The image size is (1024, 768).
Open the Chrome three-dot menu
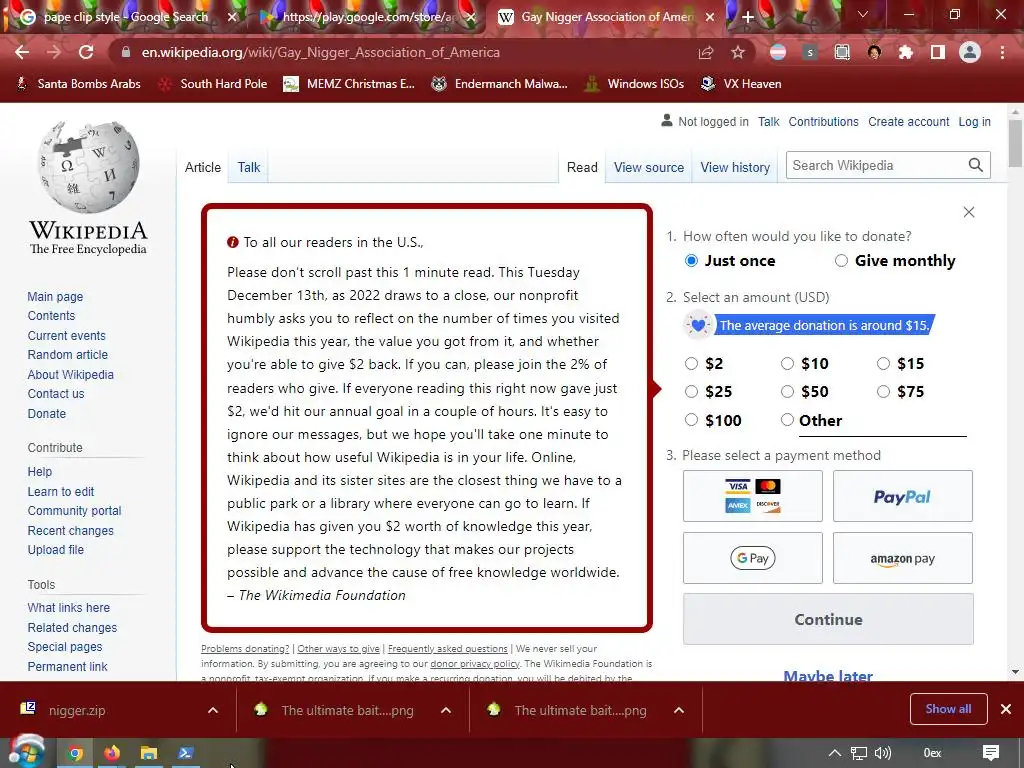pyautogui.click(x=1002, y=52)
